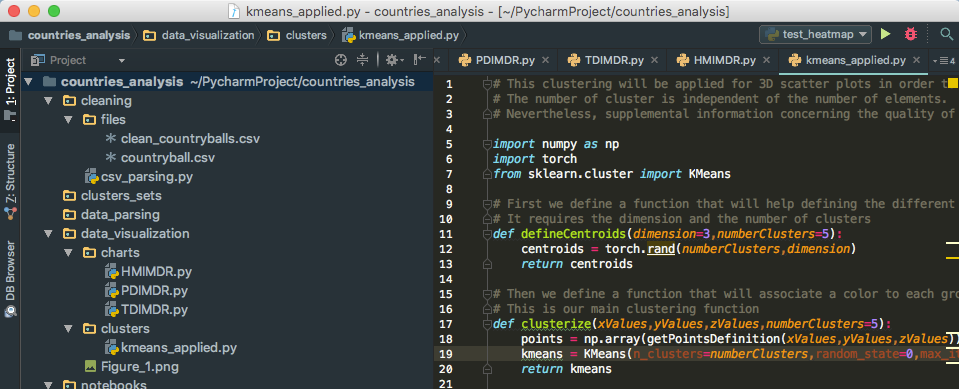Screen dimensions: 959x389
Task: Show the hidden tabs list
Action: pos(944,60)
